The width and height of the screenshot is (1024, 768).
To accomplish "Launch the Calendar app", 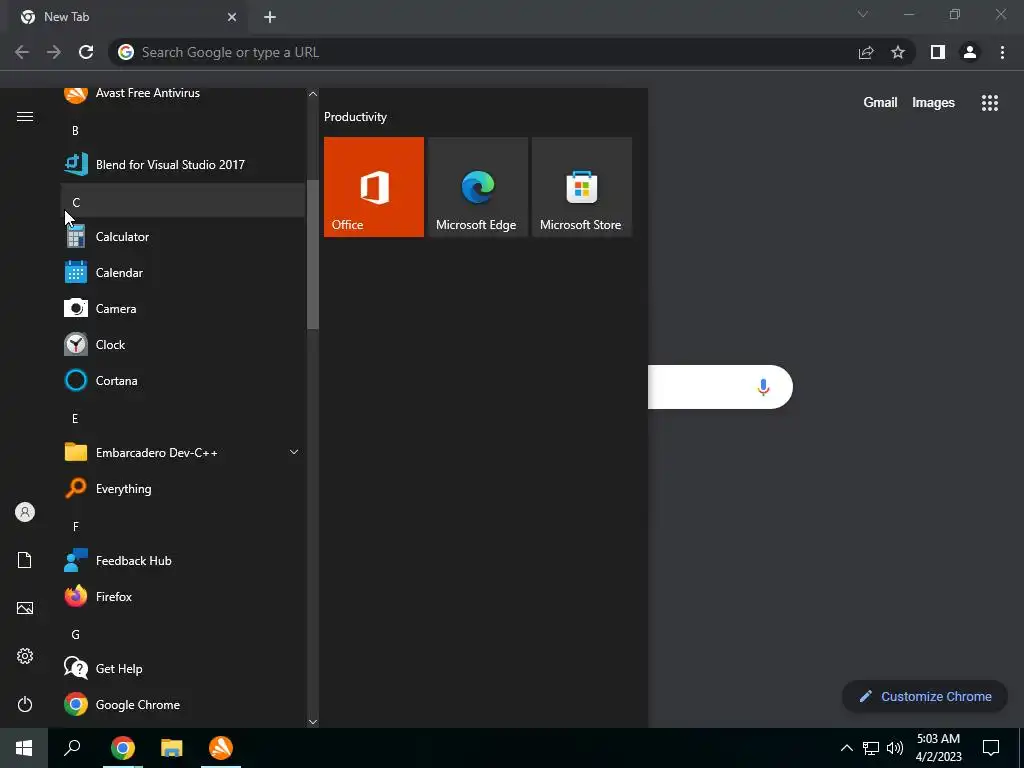I will (x=183, y=272).
